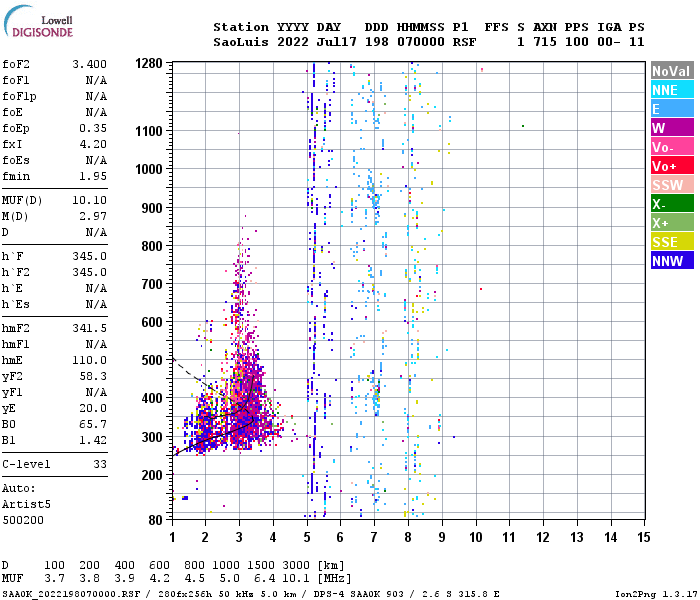Click the 5 MHz frequency axis label
This screenshot has height=600, width=700.
pos(307,538)
